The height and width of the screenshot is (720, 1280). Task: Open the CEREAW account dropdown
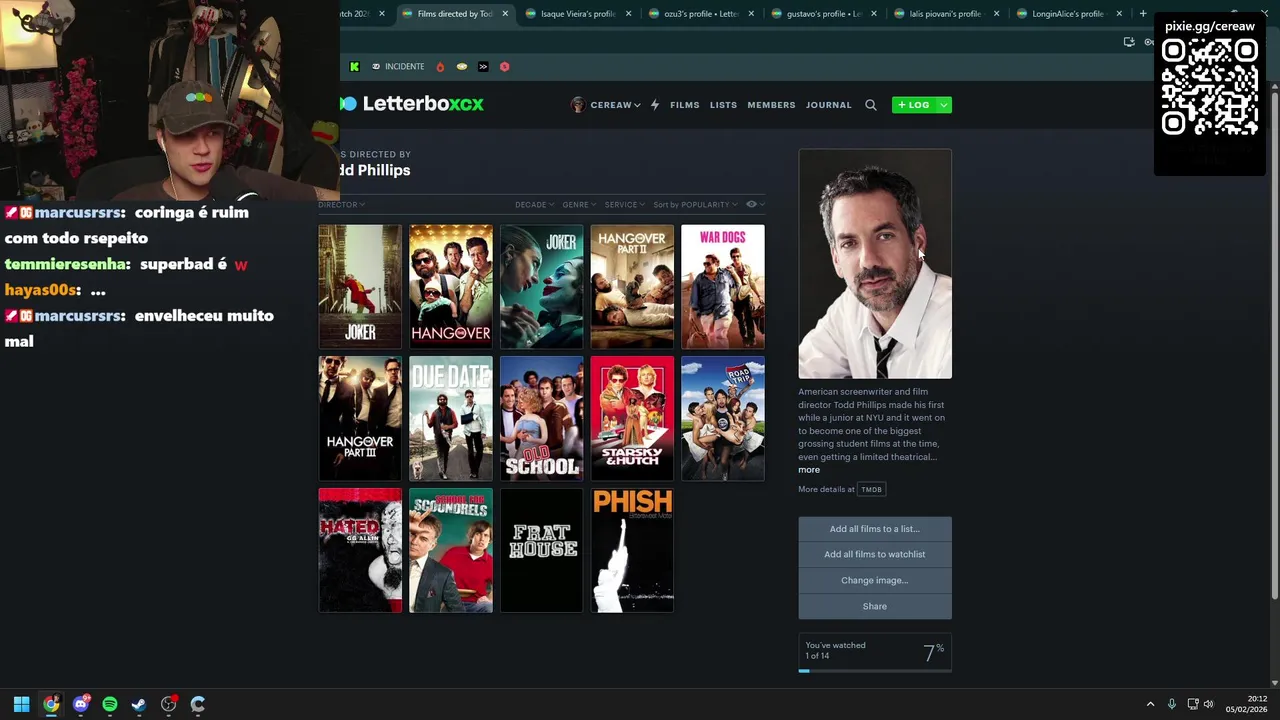615,105
